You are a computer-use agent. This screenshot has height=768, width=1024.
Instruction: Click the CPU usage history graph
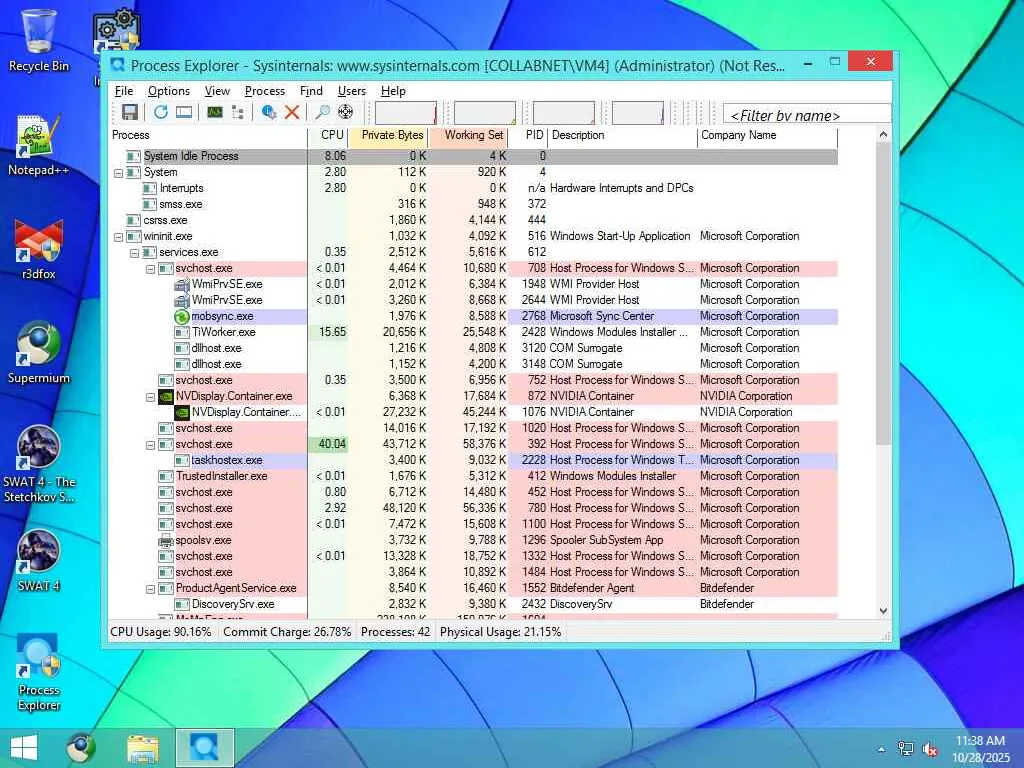click(x=406, y=112)
